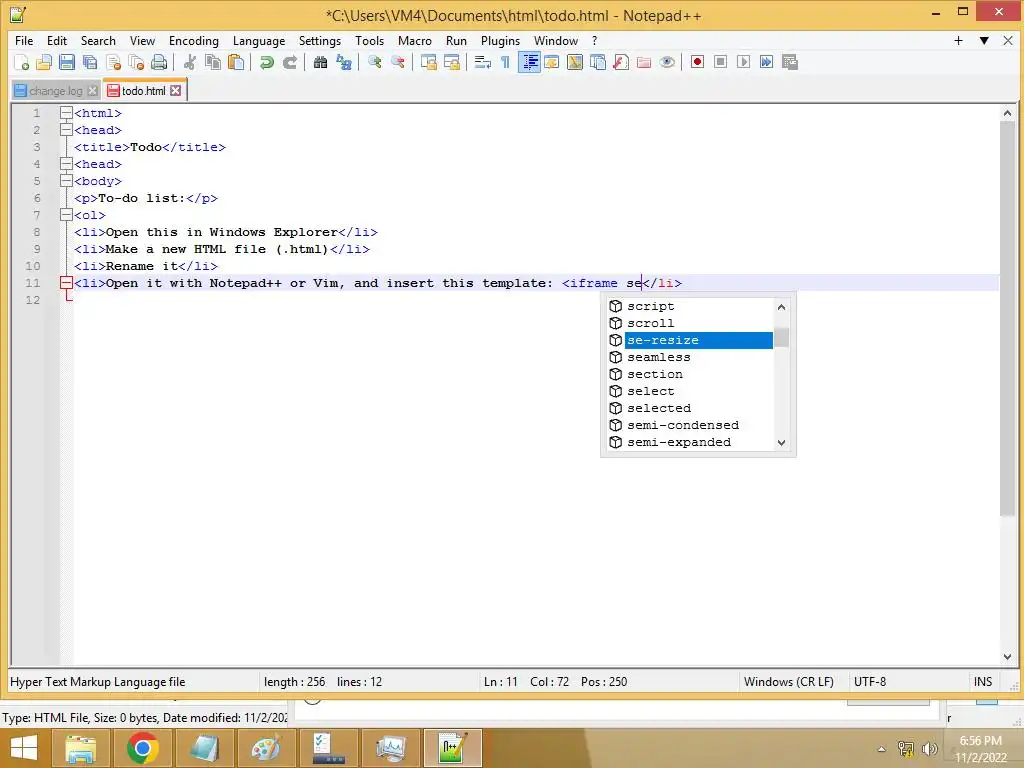
Task: Click the autocomplete list up arrow
Action: point(782,307)
